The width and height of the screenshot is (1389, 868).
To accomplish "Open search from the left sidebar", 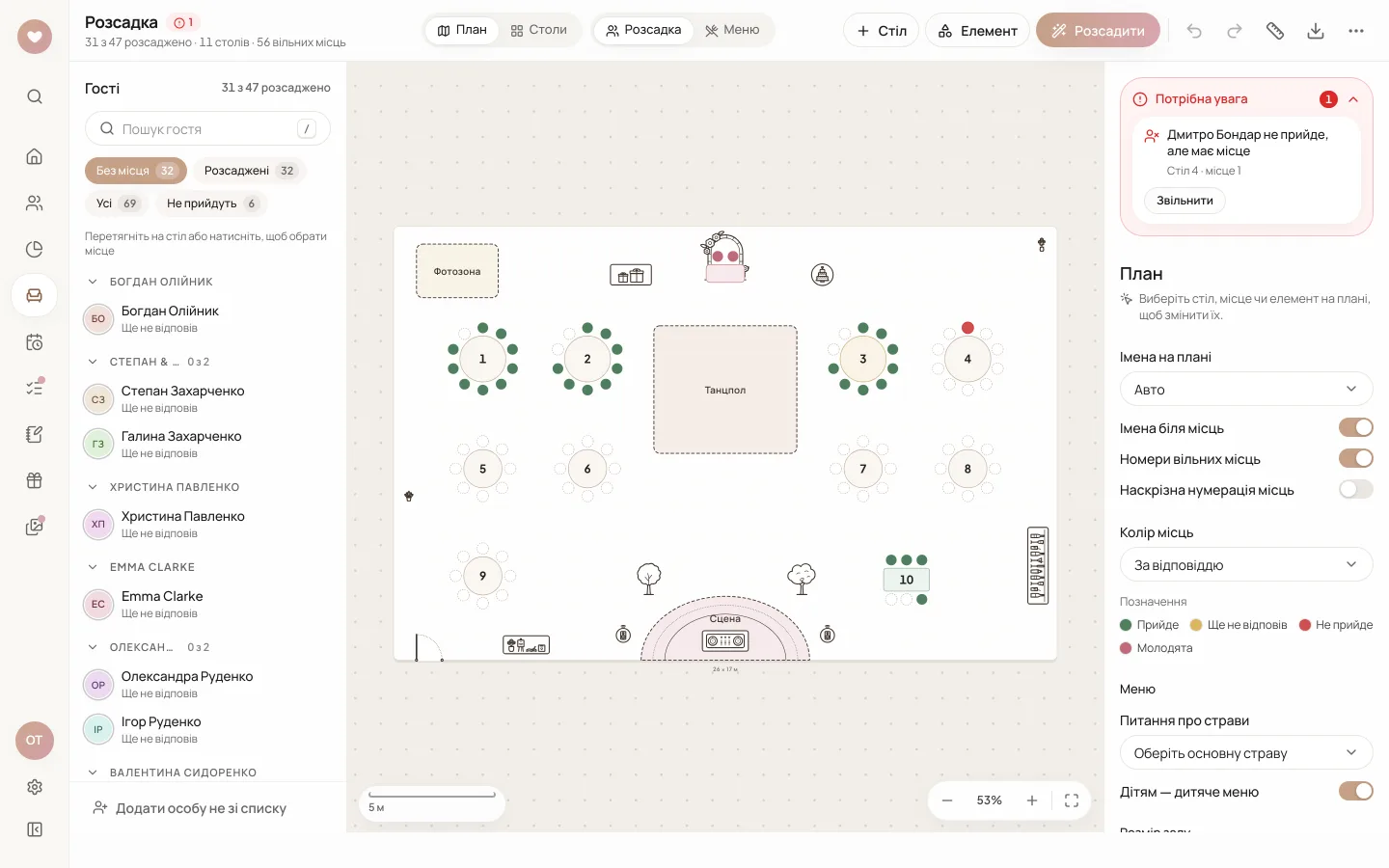I will tap(35, 96).
